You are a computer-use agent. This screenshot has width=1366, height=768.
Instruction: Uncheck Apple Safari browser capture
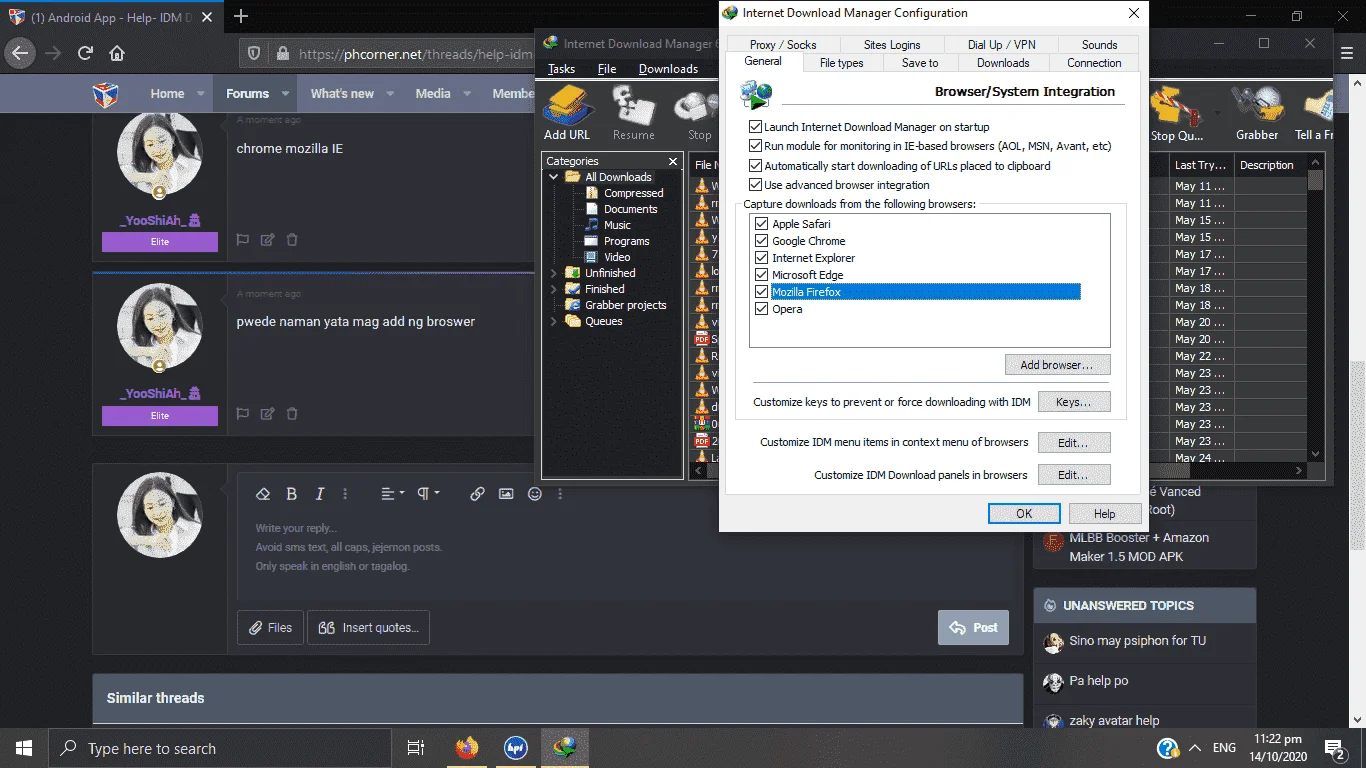(762, 224)
